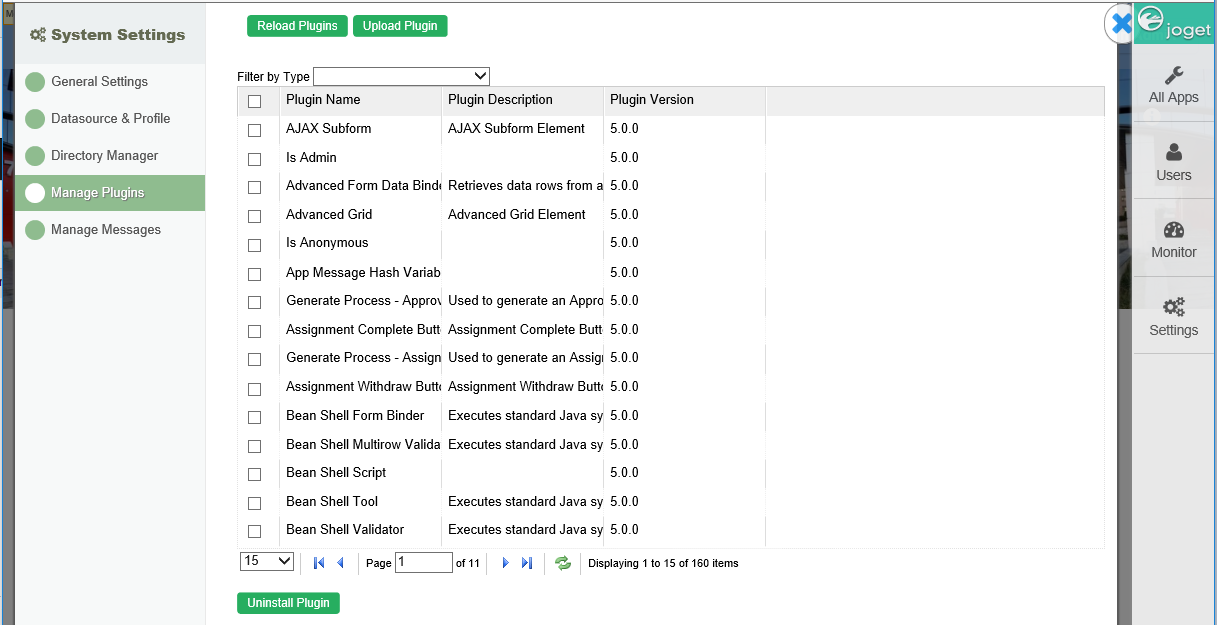Image resolution: width=1217 pixels, height=625 pixels.
Task: Open Users panel icon
Action: pos(1174,153)
